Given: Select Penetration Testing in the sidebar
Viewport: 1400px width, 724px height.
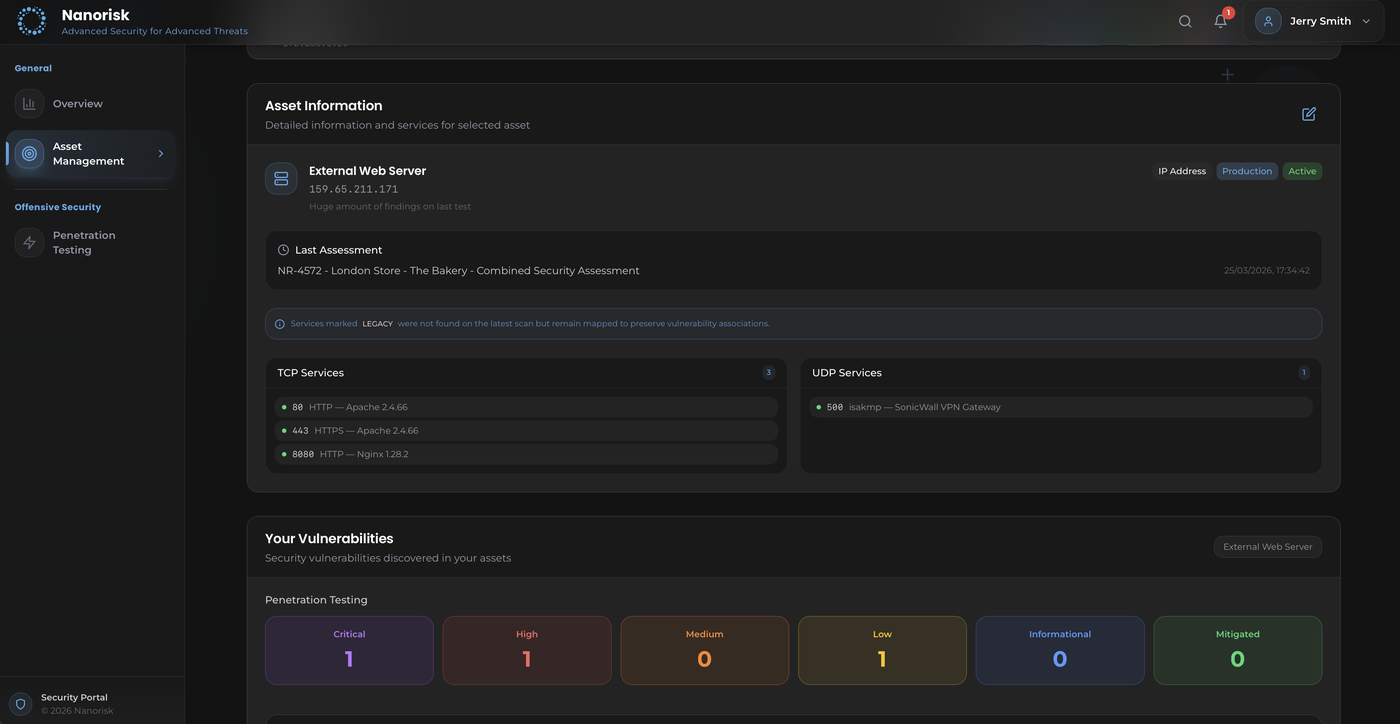Looking at the screenshot, I should 84,242.
